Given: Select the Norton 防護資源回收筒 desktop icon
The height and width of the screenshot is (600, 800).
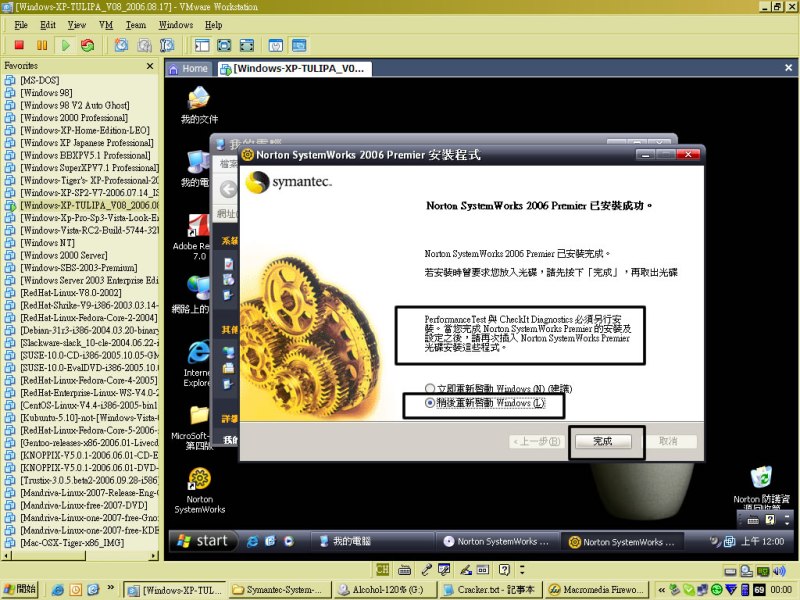Looking at the screenshot, I should 761,488.
